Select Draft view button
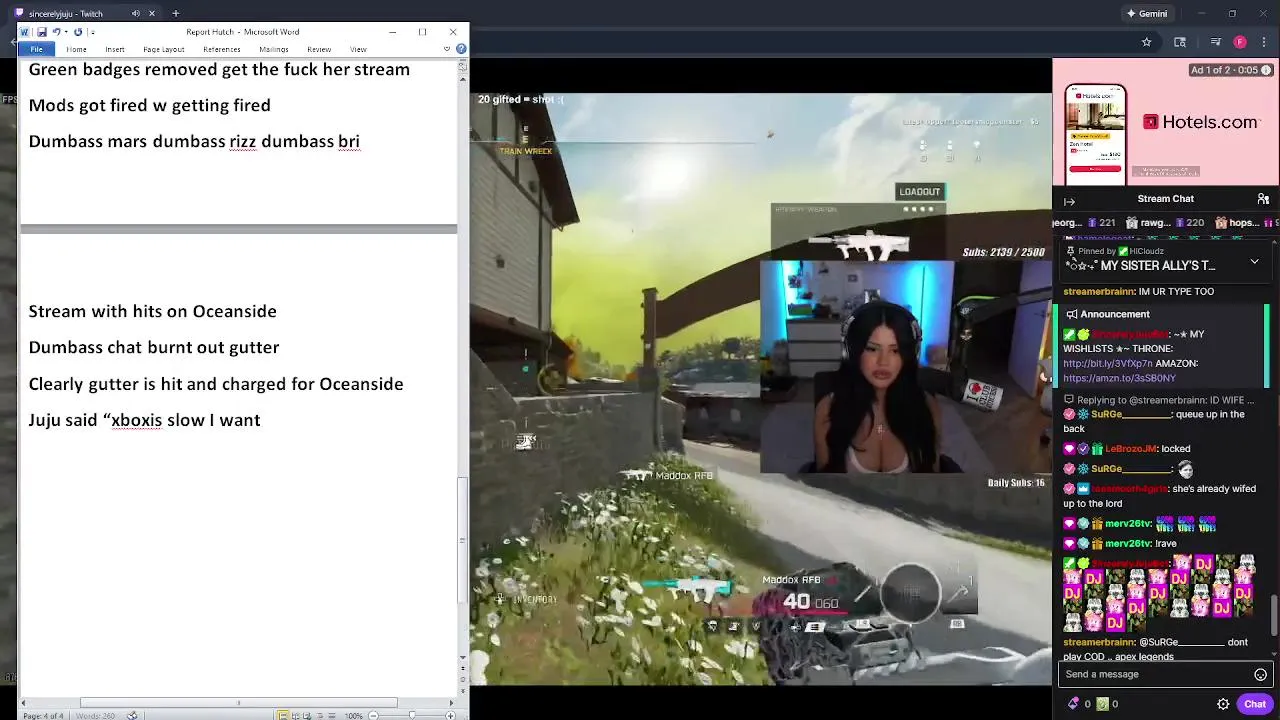The image size is (1280, 720). coord(332,715)
